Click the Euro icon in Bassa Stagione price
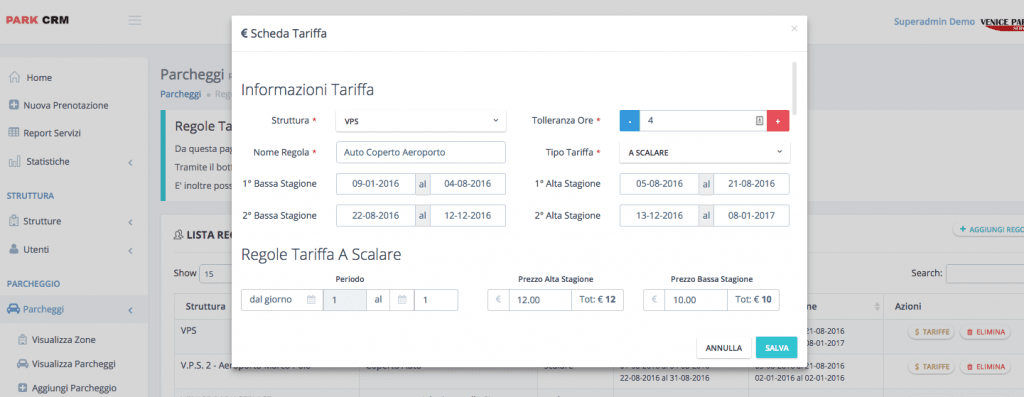This screenshot has width=1024, height=397. 654,300
